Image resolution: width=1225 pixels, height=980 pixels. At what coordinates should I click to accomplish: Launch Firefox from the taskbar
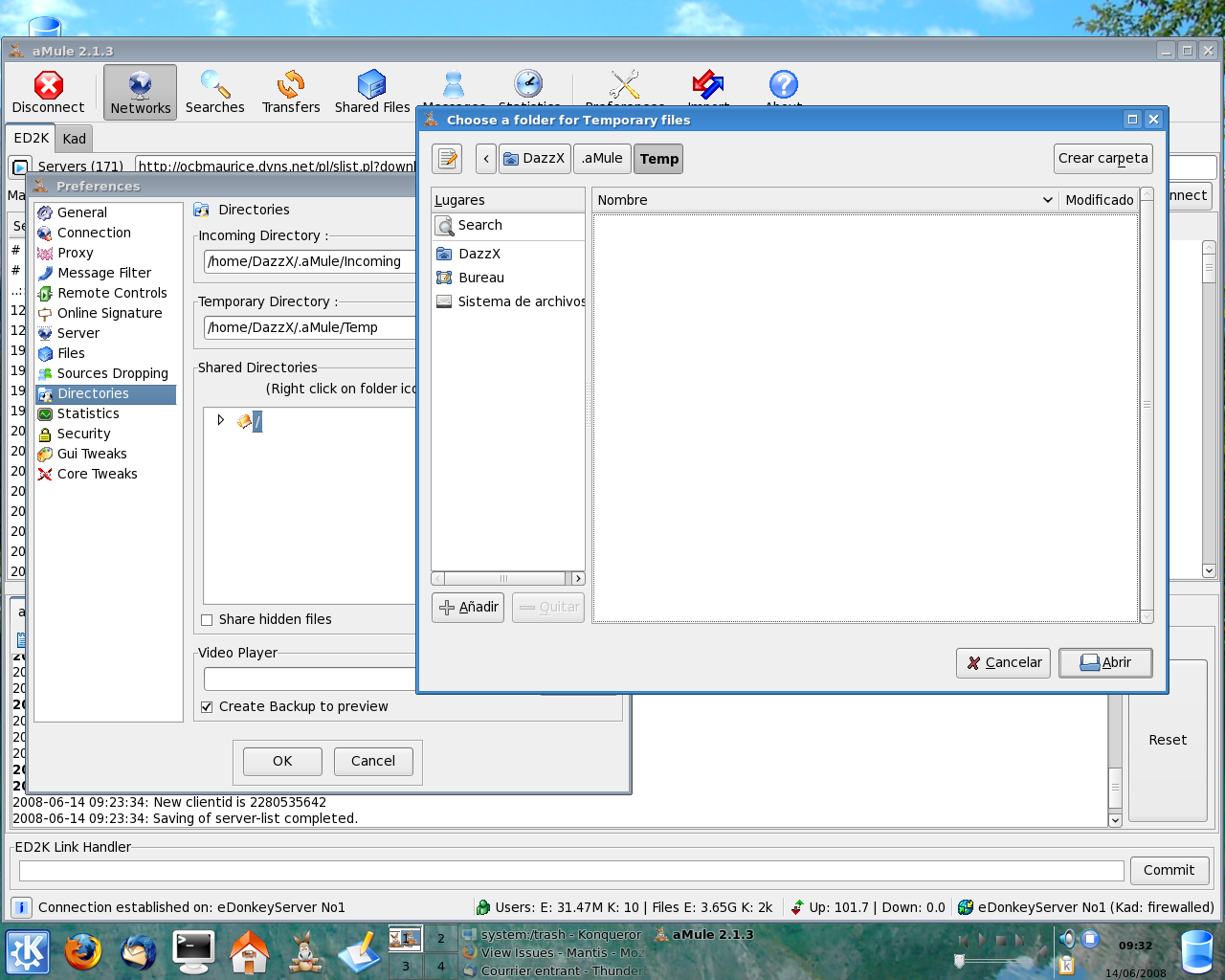pos(83,952)
